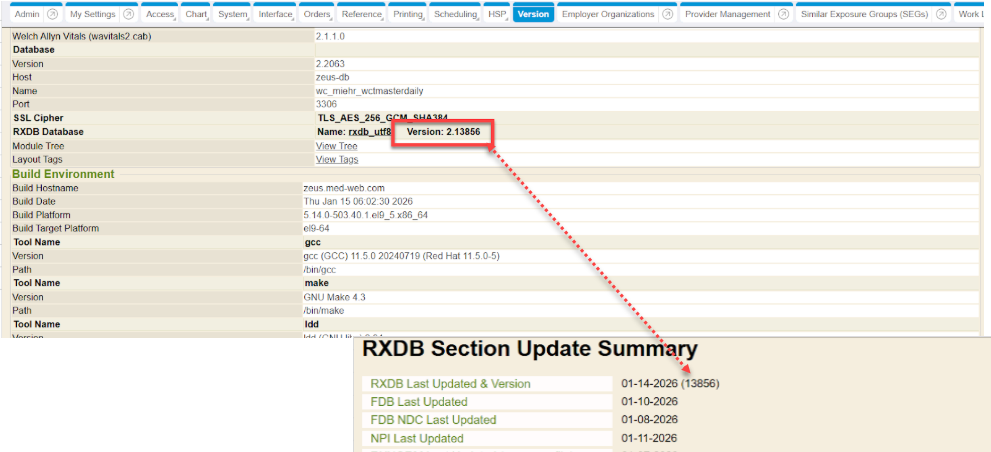Click the rxdb_utf8 database name link
This screenshot has width=991, height=452.
point(369,132)
